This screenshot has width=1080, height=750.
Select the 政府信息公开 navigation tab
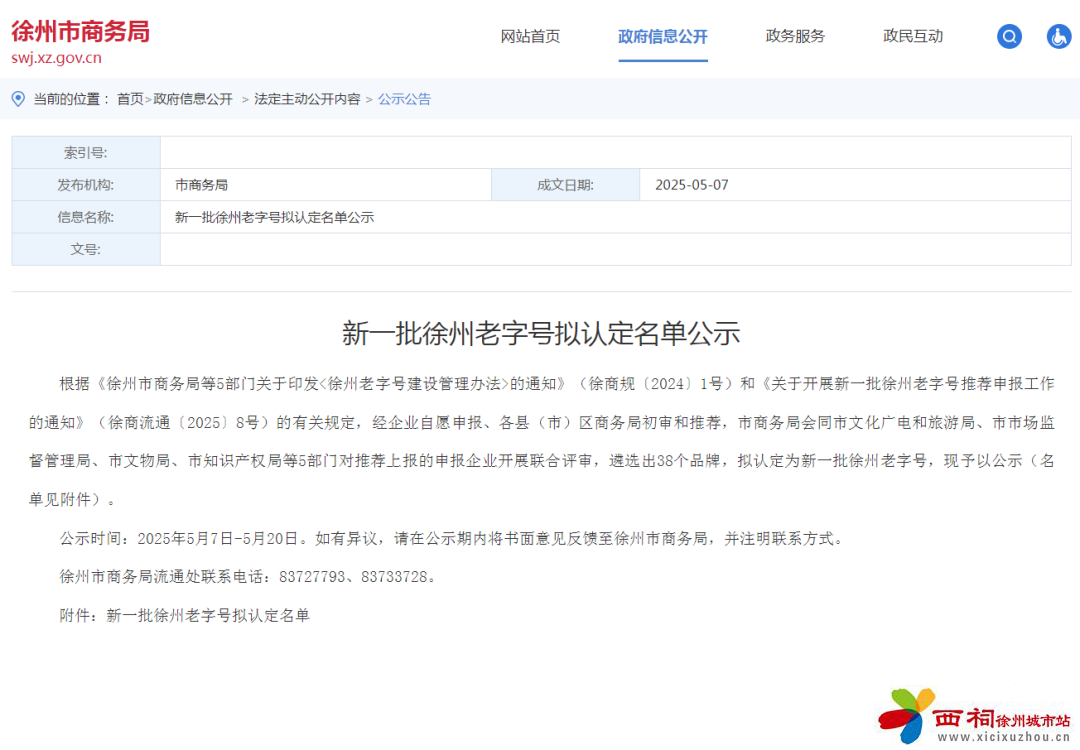[662, 37]
